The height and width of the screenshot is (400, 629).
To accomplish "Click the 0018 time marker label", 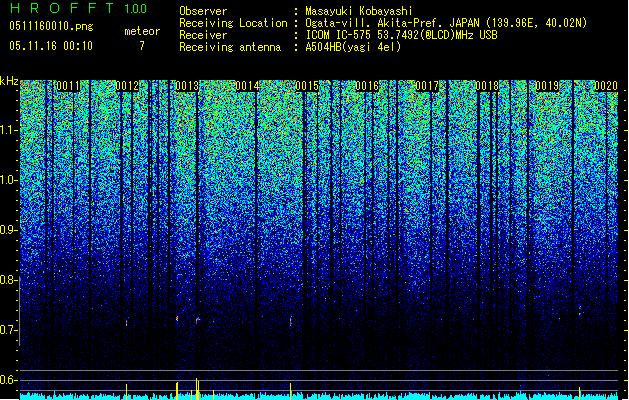I will tap(487, 86).
